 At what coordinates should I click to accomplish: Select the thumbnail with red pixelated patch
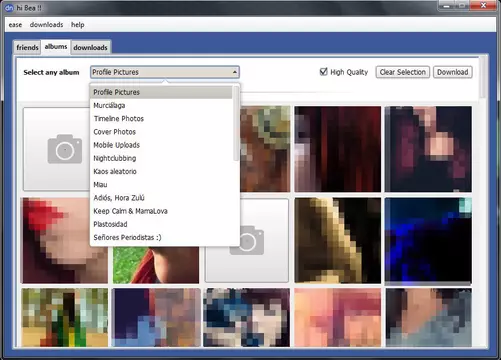[65, 240]
